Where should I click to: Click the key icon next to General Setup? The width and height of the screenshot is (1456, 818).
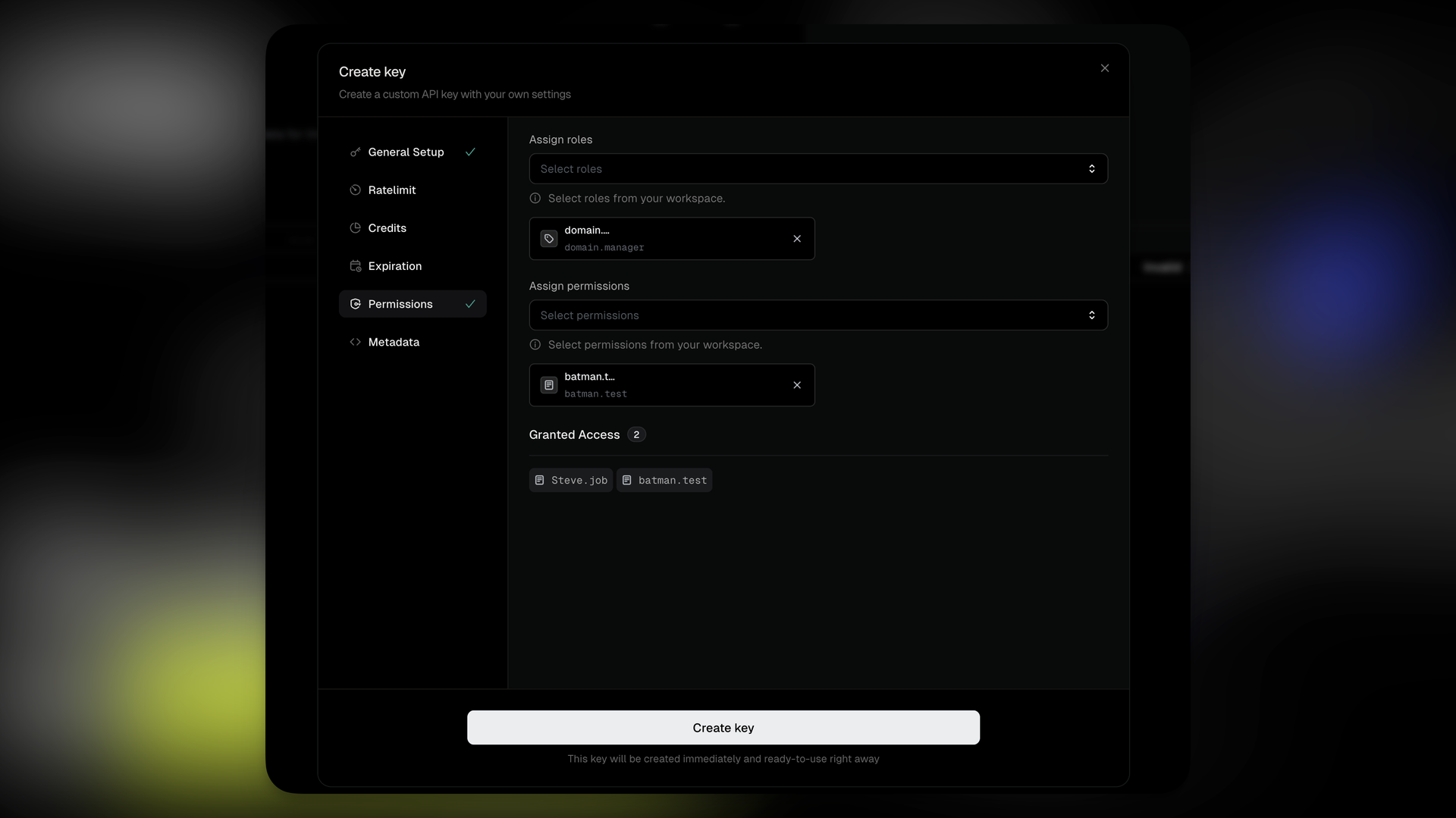click(x=355, y=152)
